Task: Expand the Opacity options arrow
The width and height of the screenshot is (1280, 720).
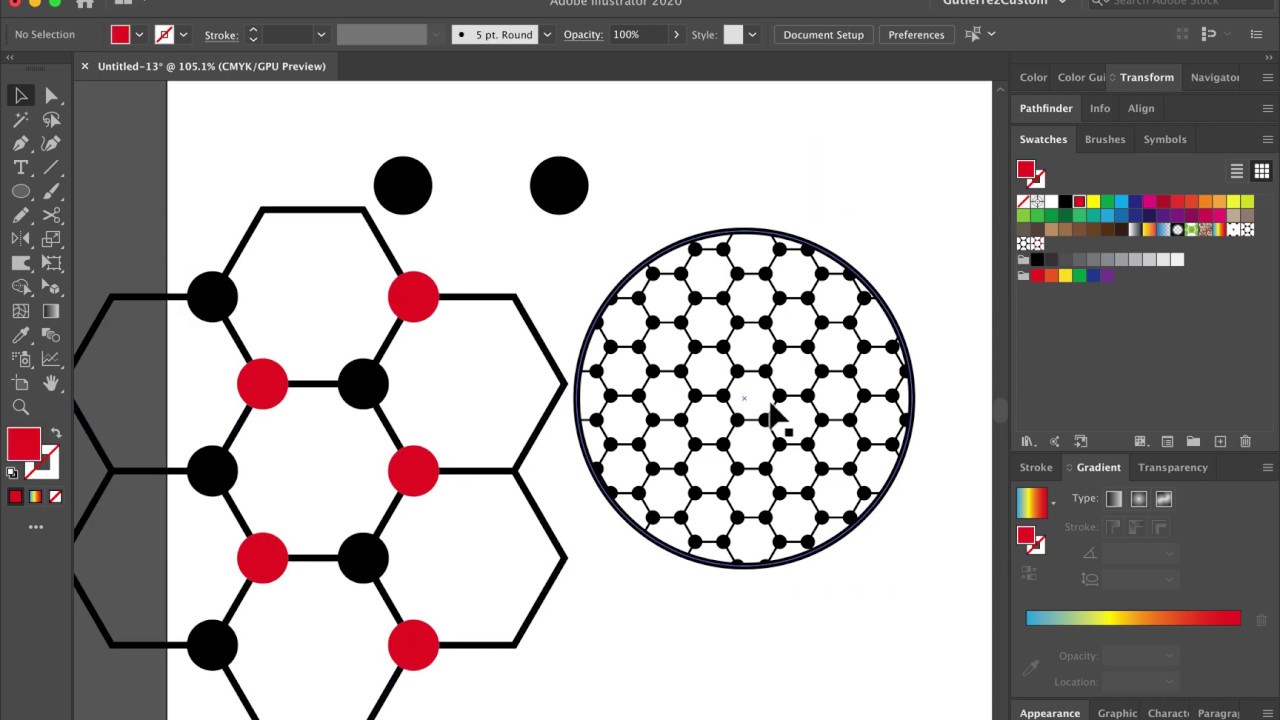Action: point(676,35)
